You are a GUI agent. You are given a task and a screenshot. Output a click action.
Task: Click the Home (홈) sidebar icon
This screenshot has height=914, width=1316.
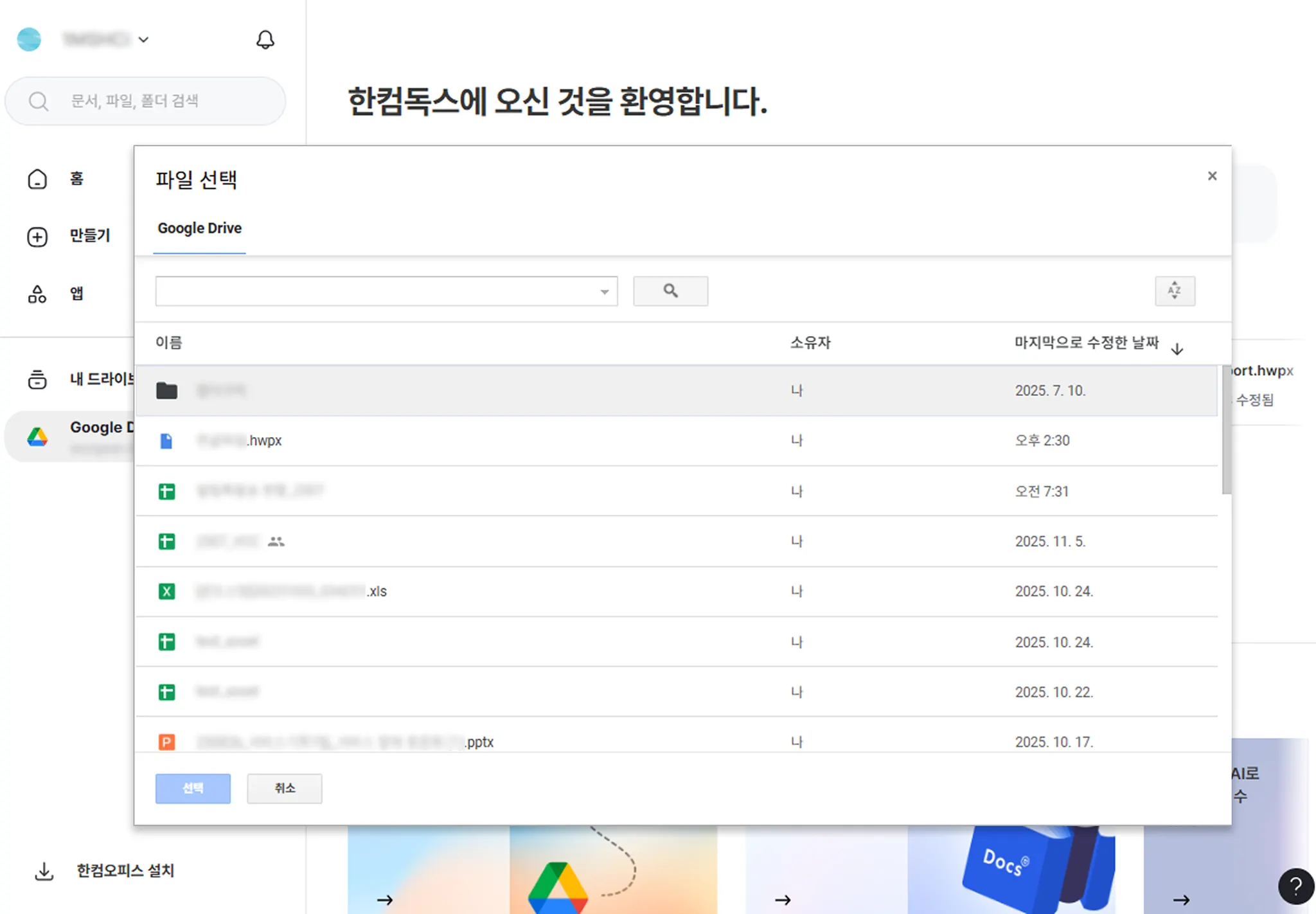click(37, 179)
